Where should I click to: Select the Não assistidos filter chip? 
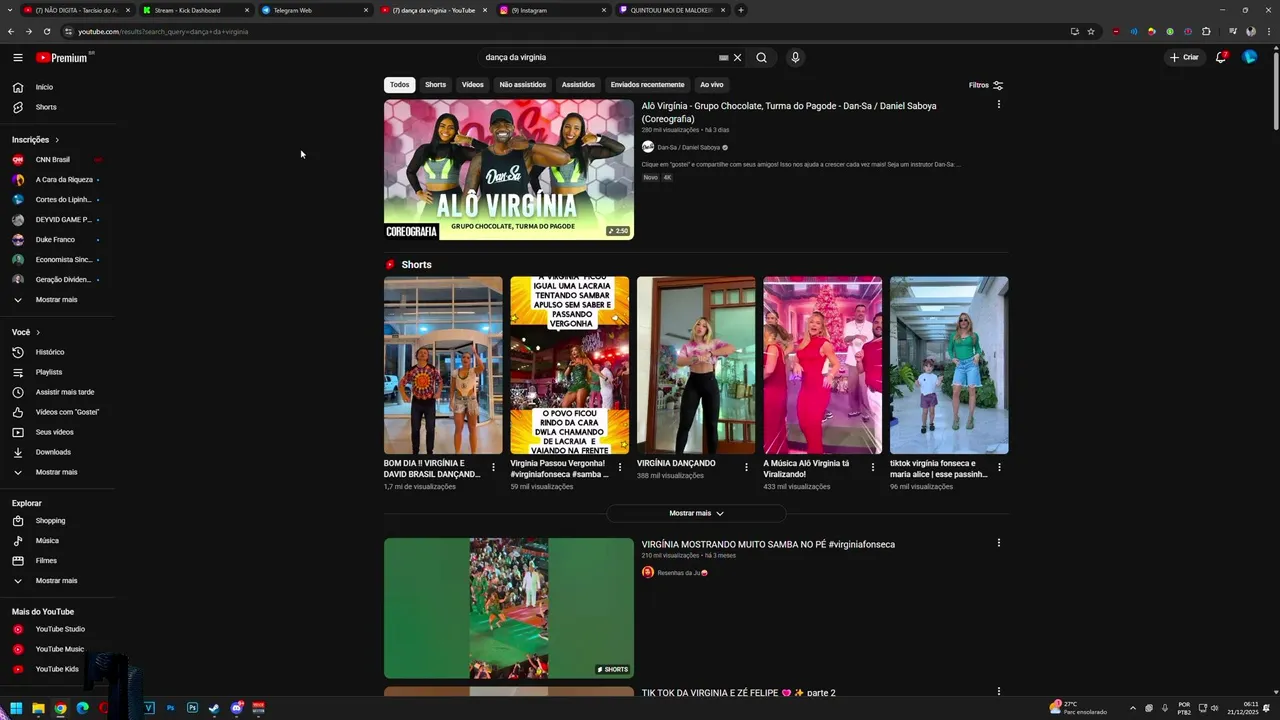pos(522,85)
